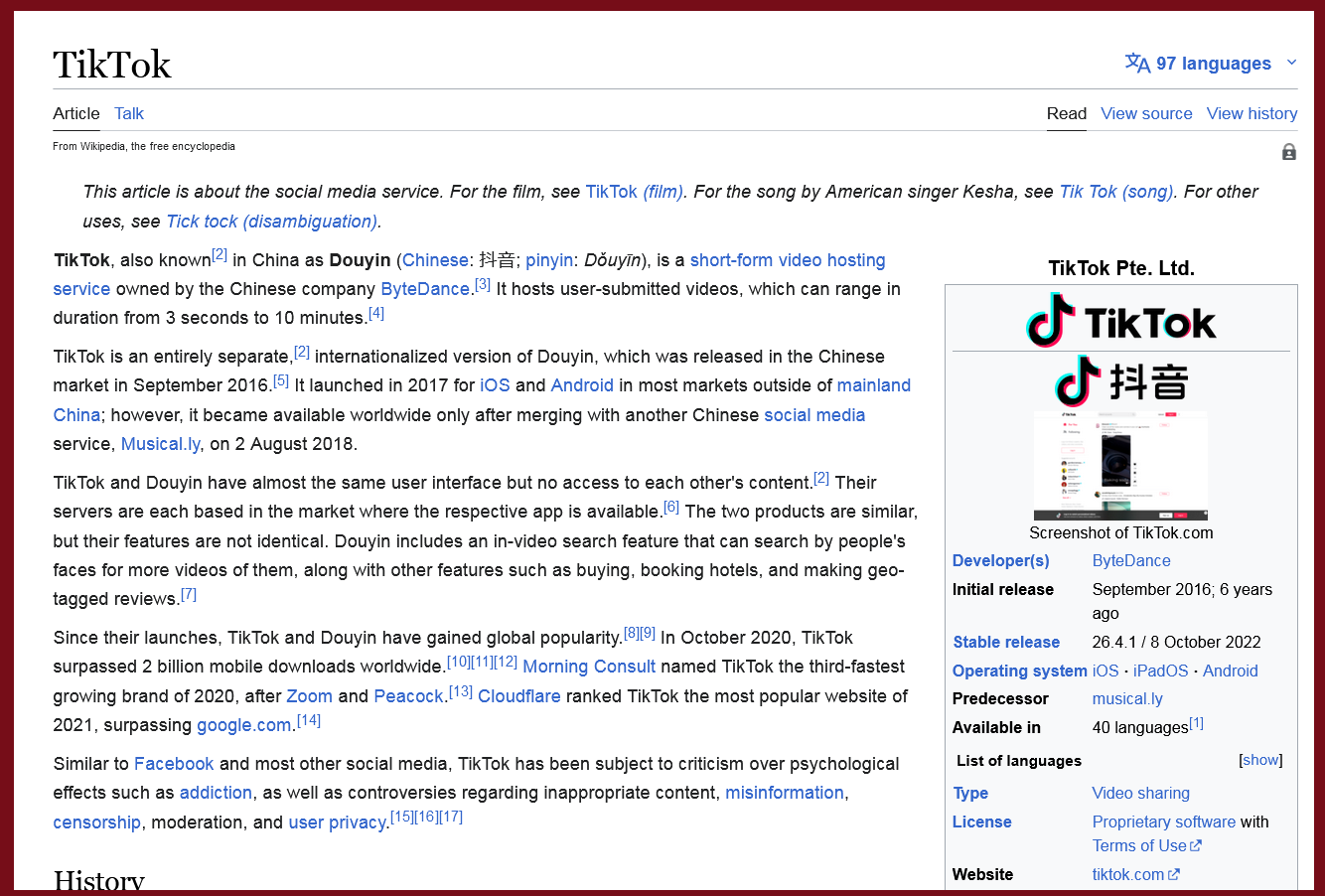This screenshot has width=1325, height=896.
Task: Follow the Tick tock (disambiguation) link
Action: 272,222
